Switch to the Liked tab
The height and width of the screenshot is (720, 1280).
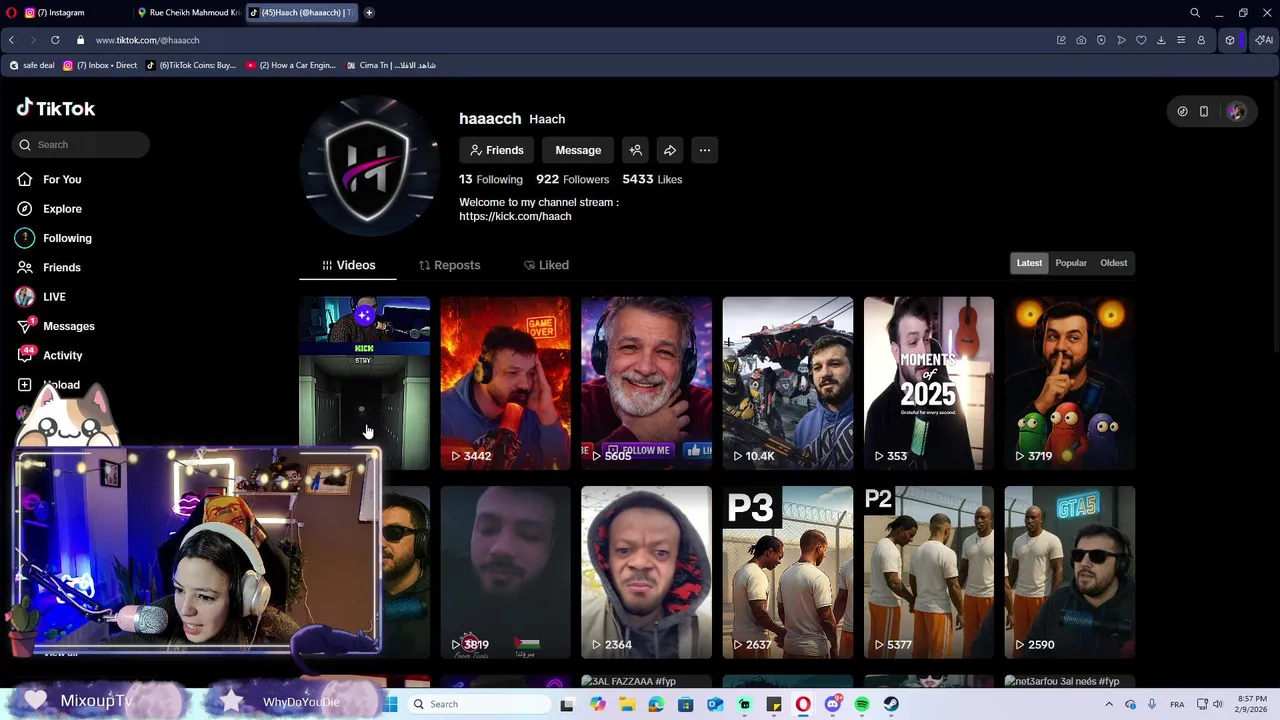coord(546,265)
